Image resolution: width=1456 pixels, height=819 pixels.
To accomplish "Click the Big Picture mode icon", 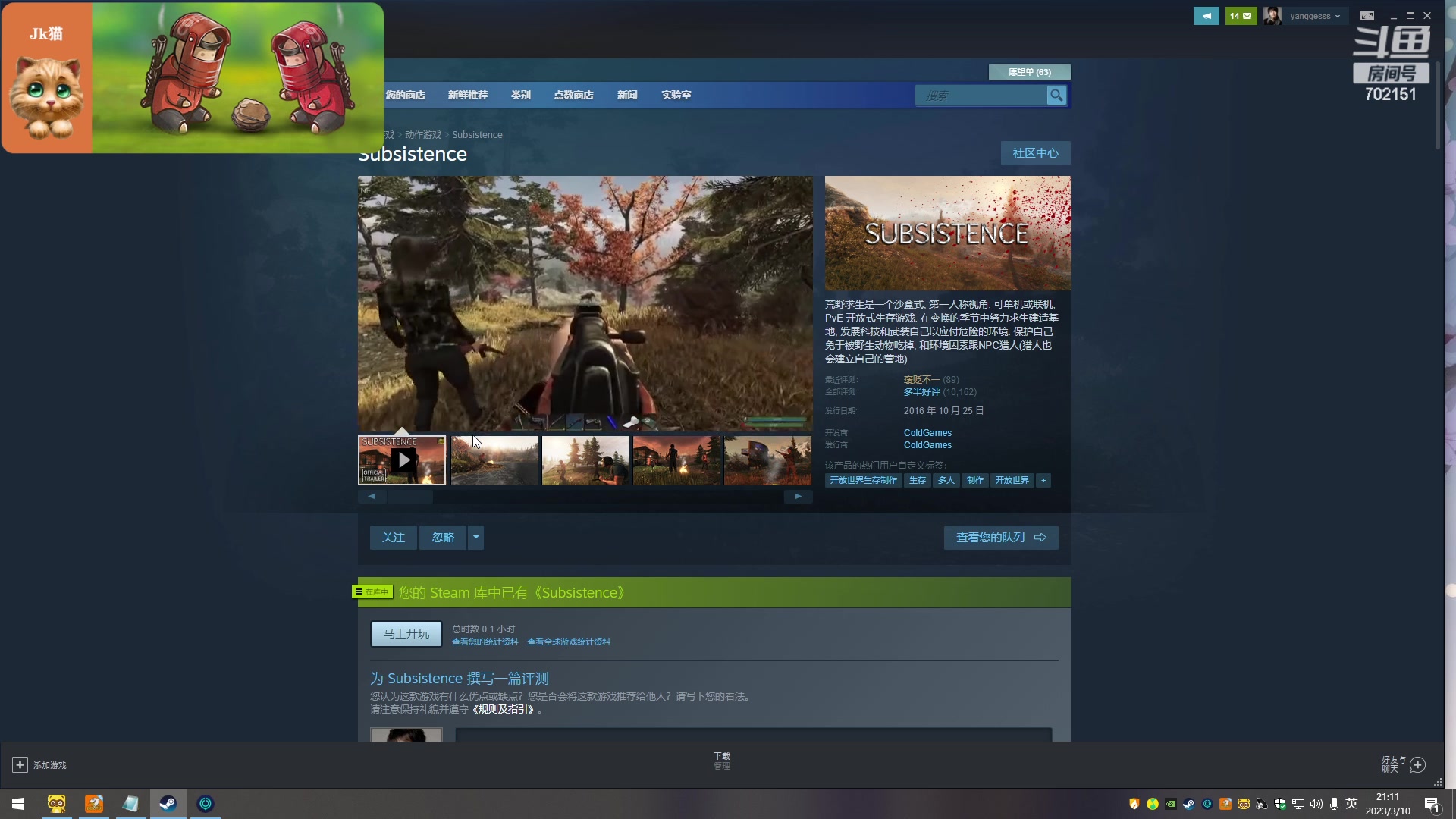I will pos(1367,16).
